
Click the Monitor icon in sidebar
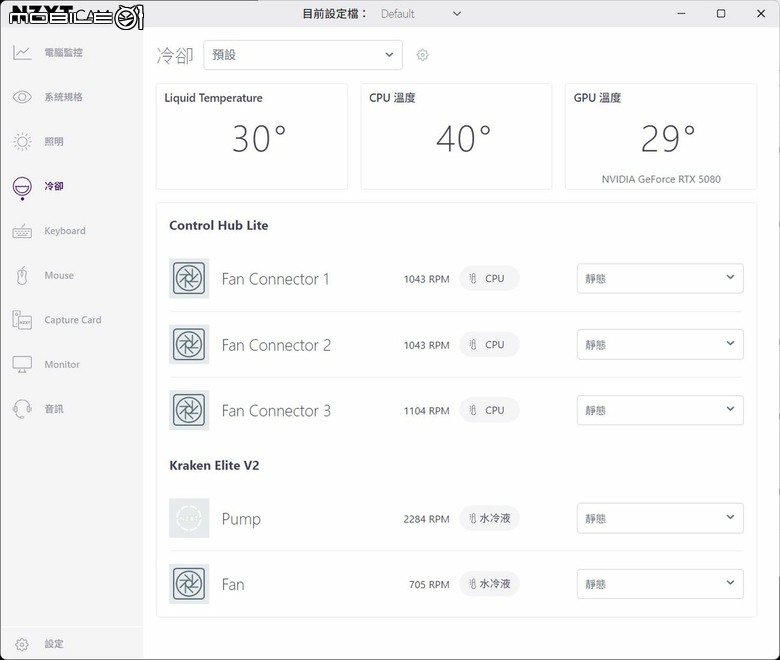(x=22, y=365)
